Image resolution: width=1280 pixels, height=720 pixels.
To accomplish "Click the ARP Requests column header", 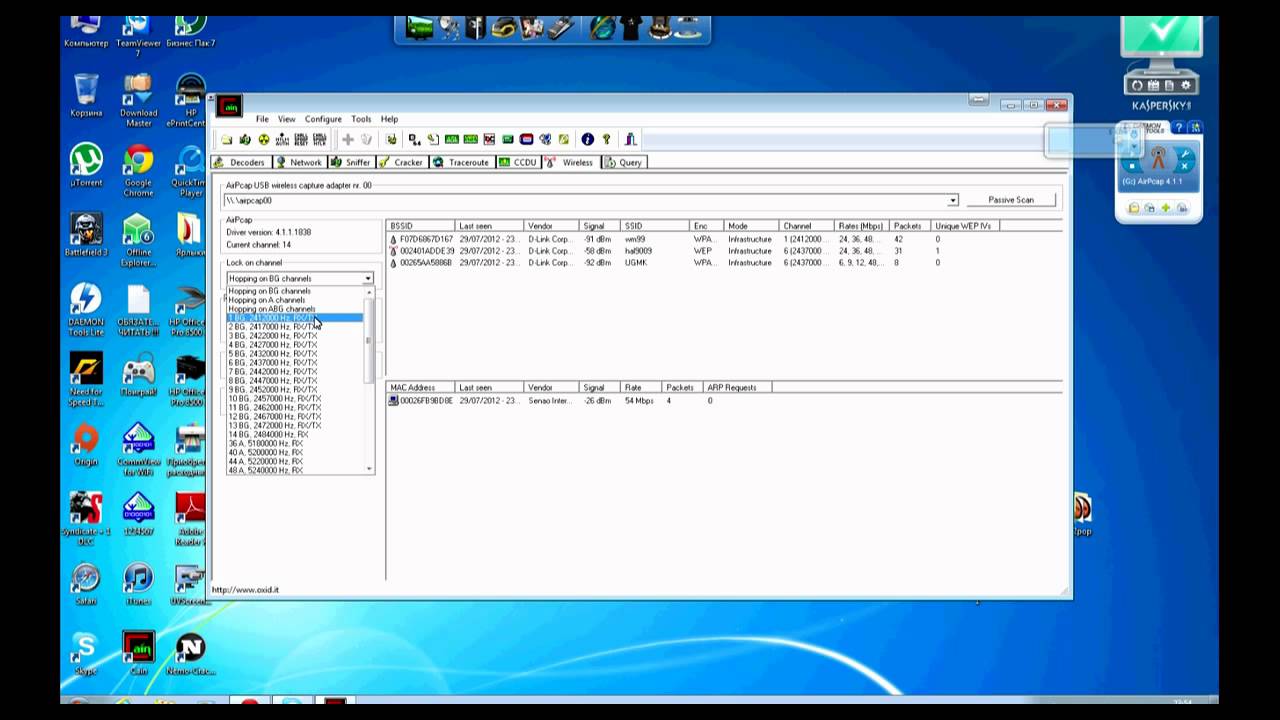I will (738, 387).
